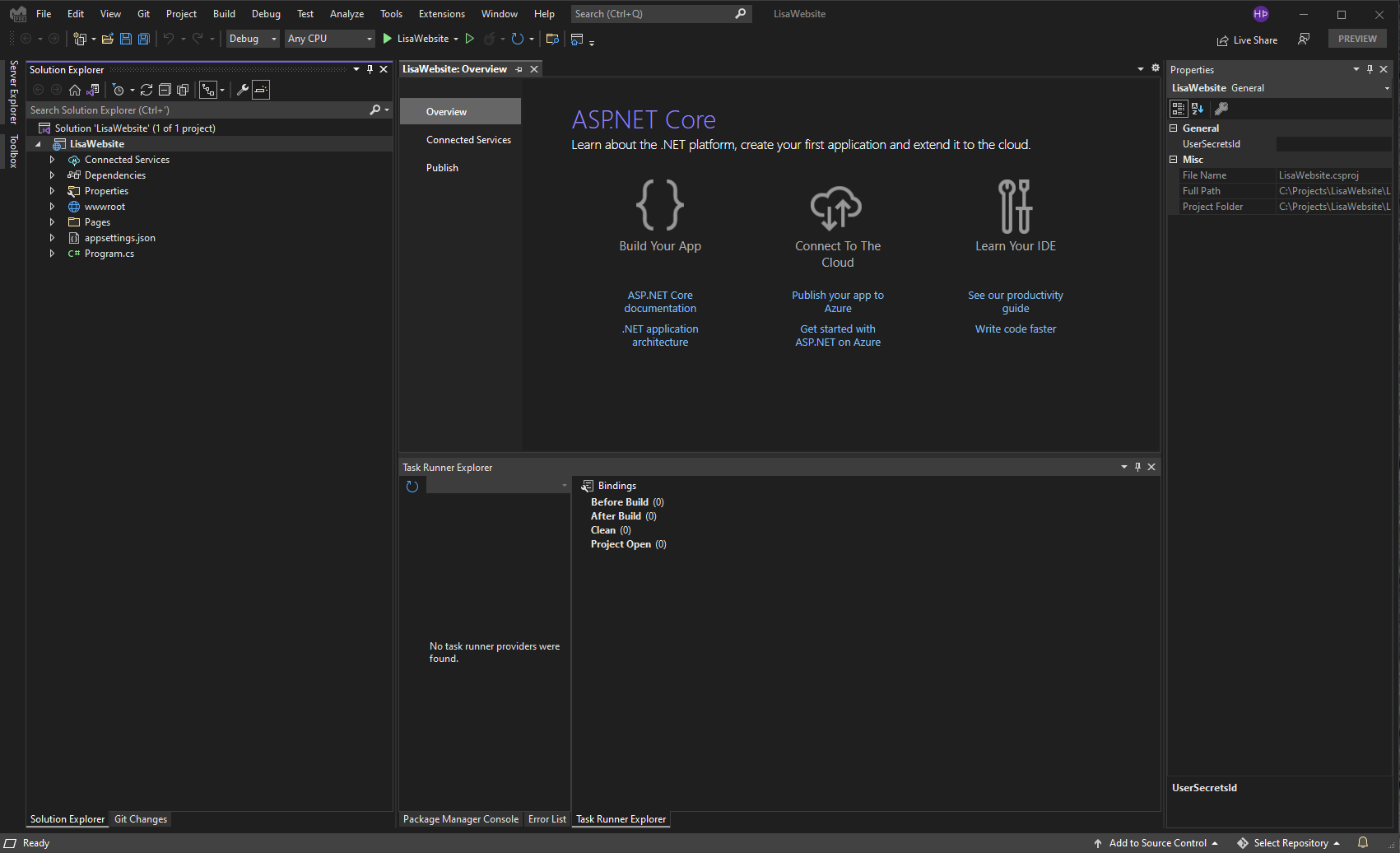Select Program.cs in Solution Explorer
The image size is (1400, 853).
pyautogui.click(x=109, y=254)
